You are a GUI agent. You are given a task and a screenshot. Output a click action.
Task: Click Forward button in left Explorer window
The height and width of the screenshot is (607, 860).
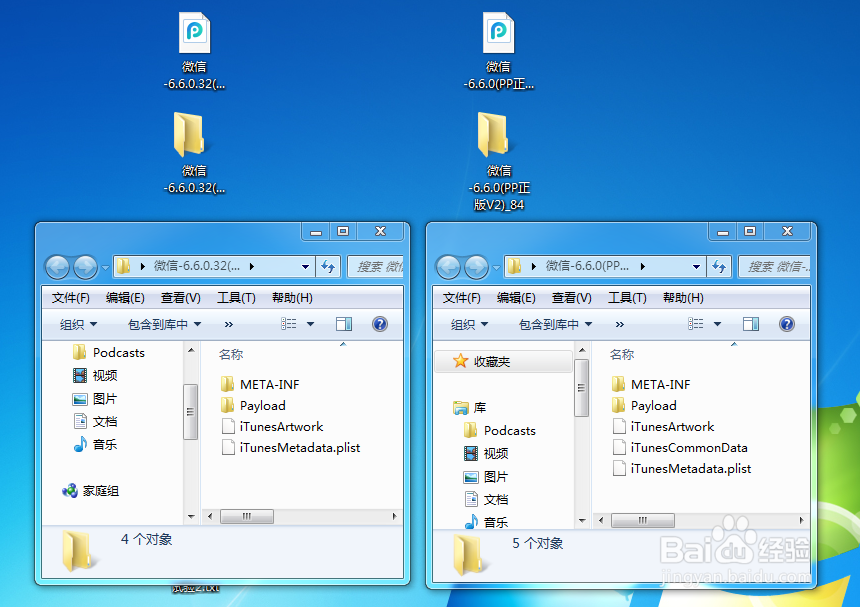[x=86, y=267]
